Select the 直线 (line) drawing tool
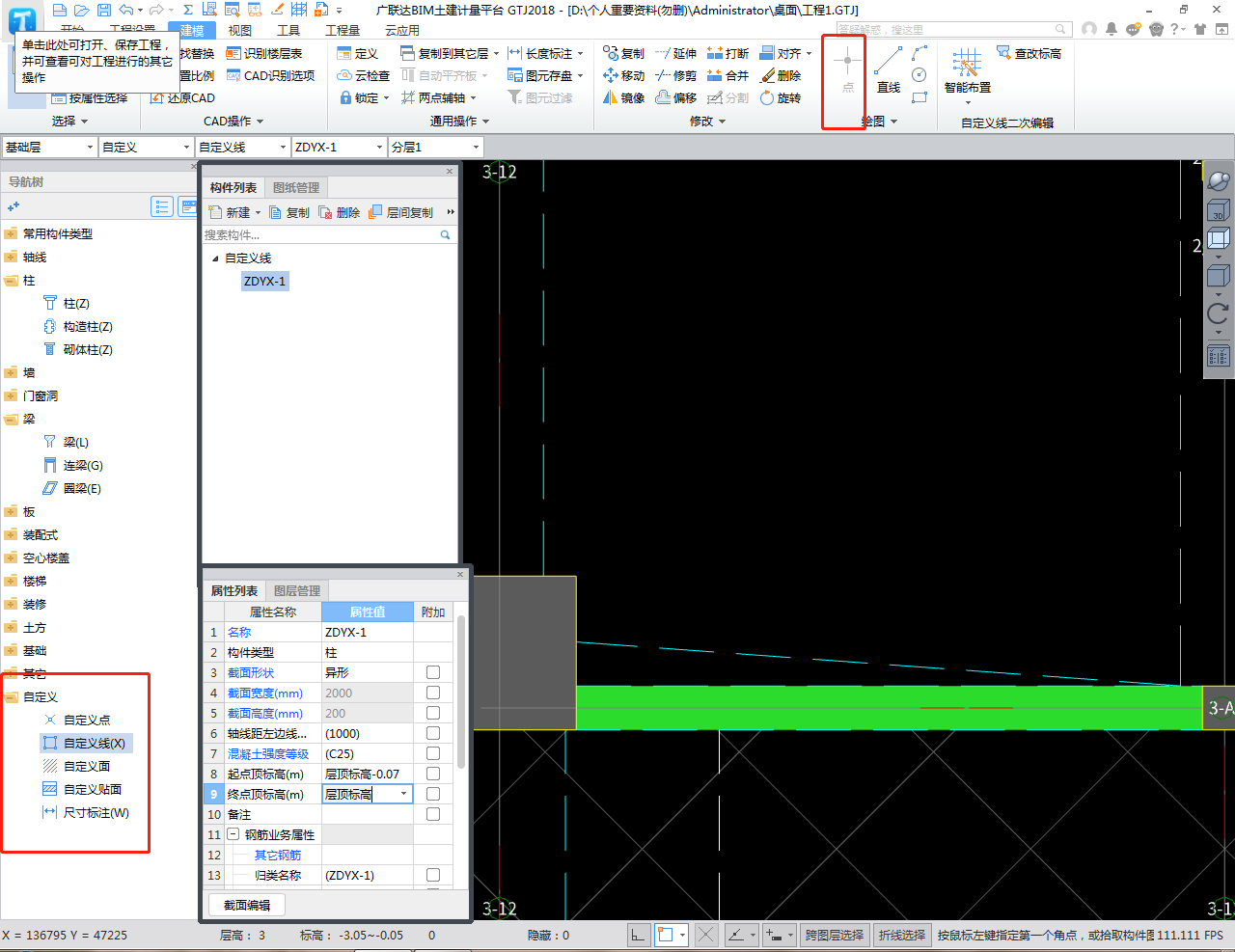Image resolution: width=1235 pixels, height=952 pixels. point(889,69)
